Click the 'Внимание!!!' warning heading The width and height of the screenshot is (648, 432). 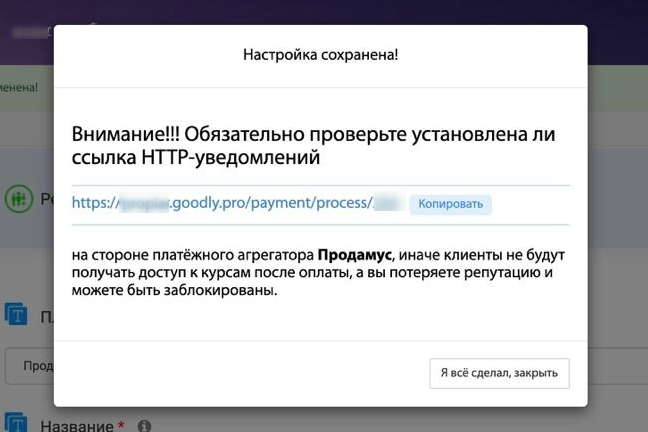tap(313, 146)
